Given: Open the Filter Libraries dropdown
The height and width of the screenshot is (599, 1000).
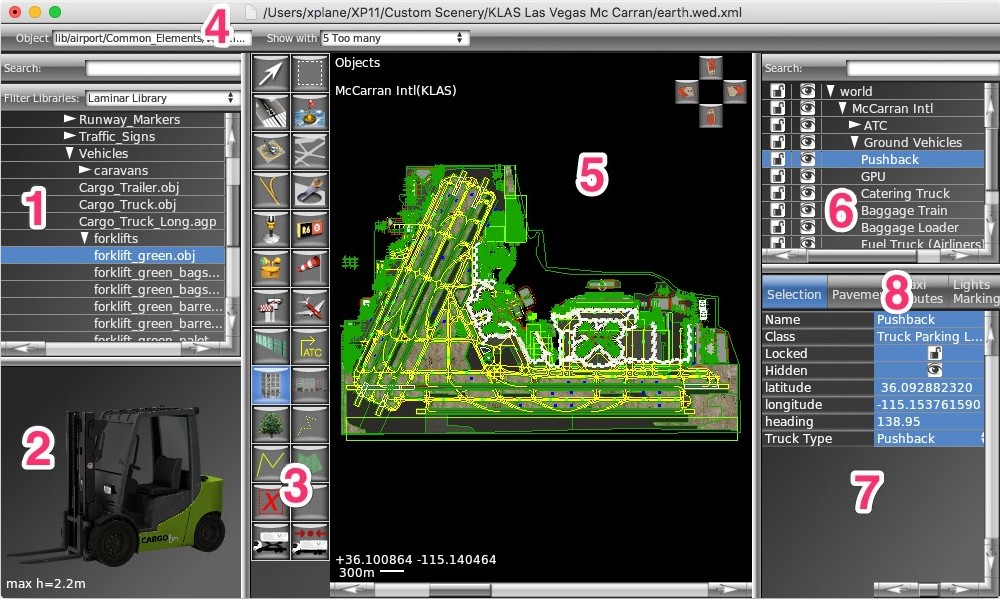Looking at the screenshot, I should [x=162, y=98].
